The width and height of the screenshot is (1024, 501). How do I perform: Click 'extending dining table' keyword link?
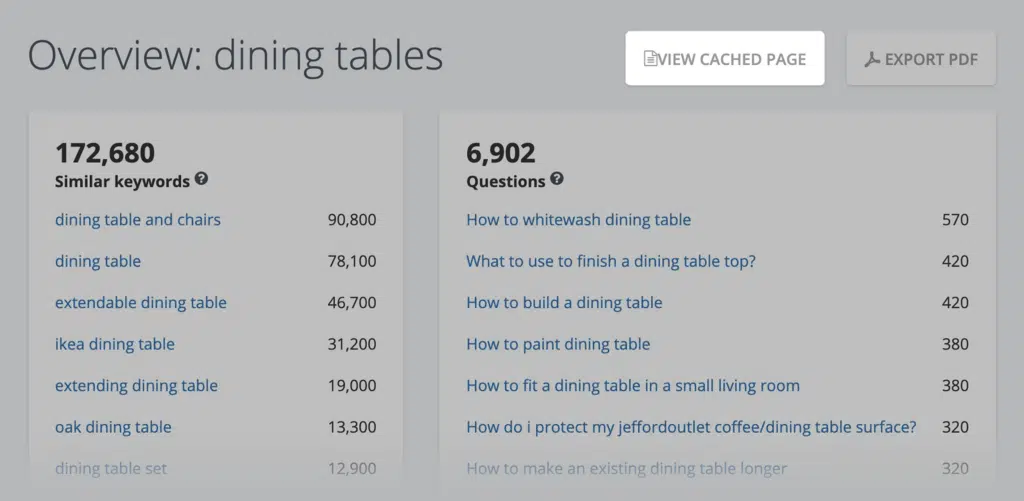click(x=136, y=386)
